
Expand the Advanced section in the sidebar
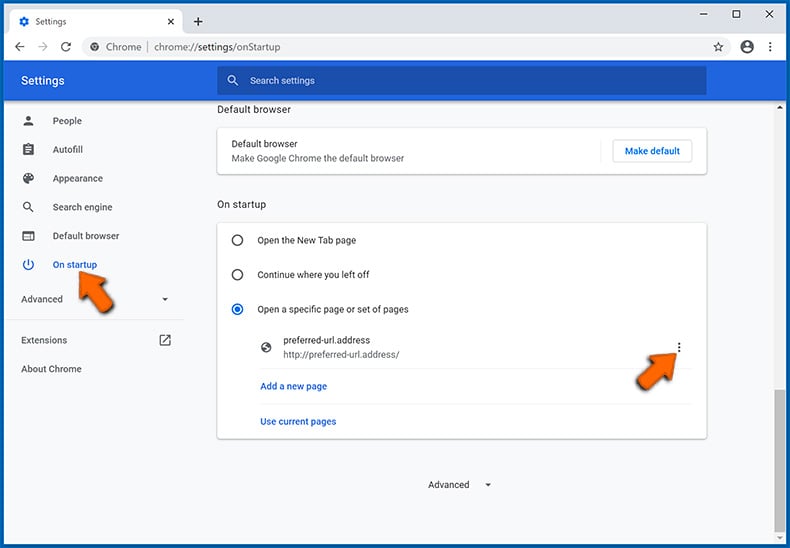pyautogui.click(x=95, y=299)
